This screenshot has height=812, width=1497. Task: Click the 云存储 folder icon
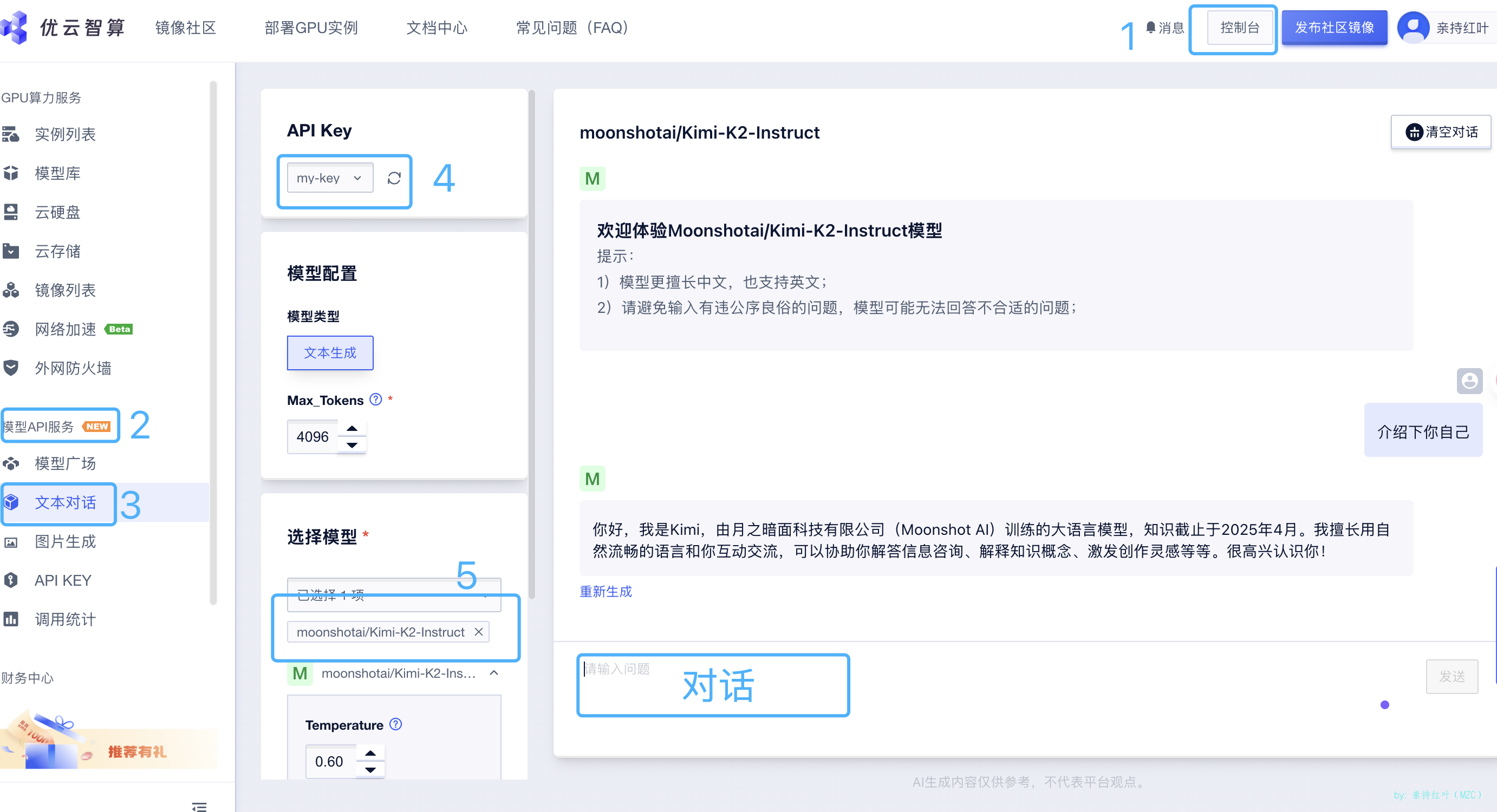point(10,251)
